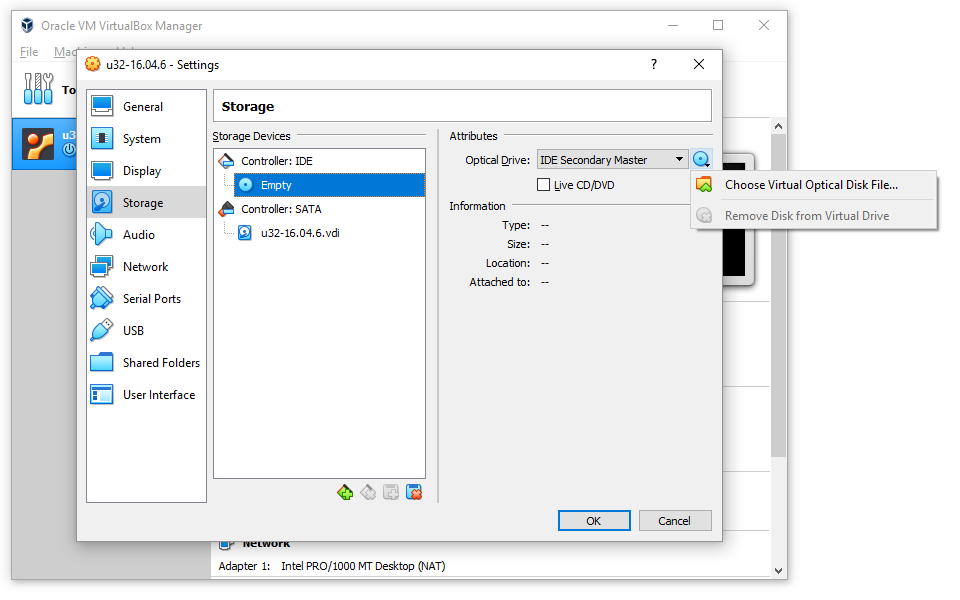Click the remove storage attachment icon
The image size is (960, 600).
[414, 492]
